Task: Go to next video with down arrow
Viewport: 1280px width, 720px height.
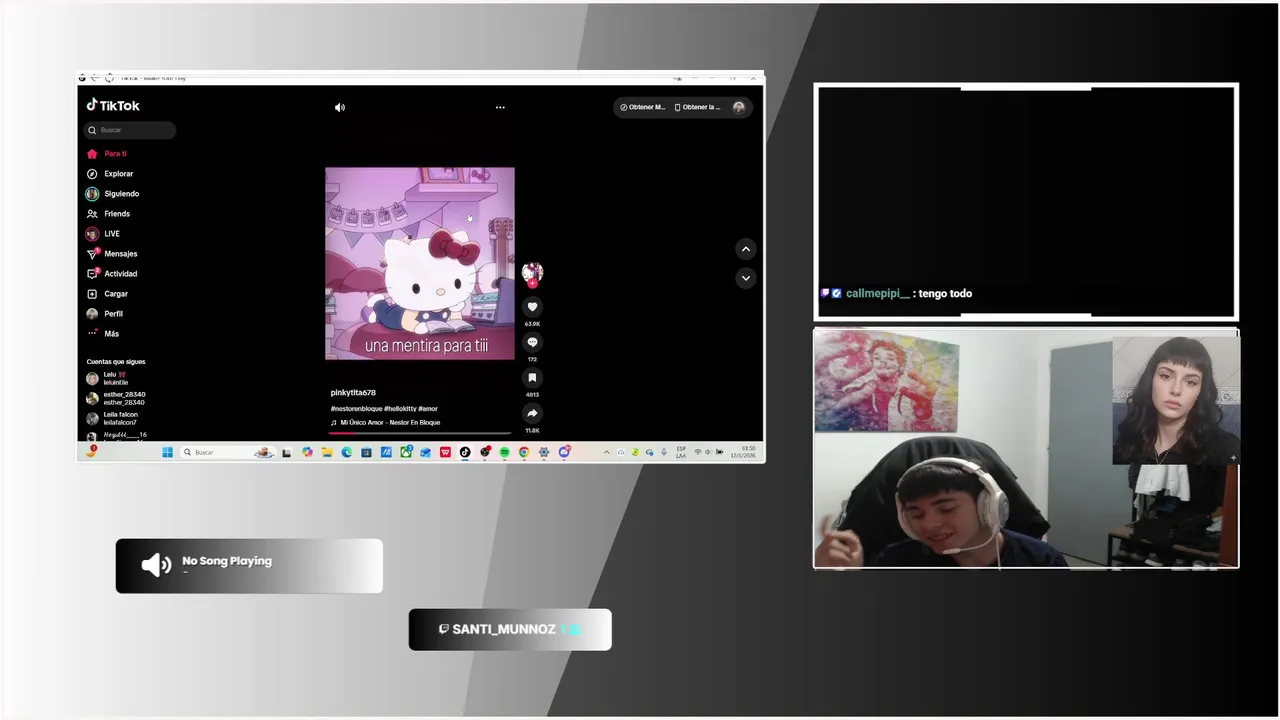Action: click(x=745, y=278)
